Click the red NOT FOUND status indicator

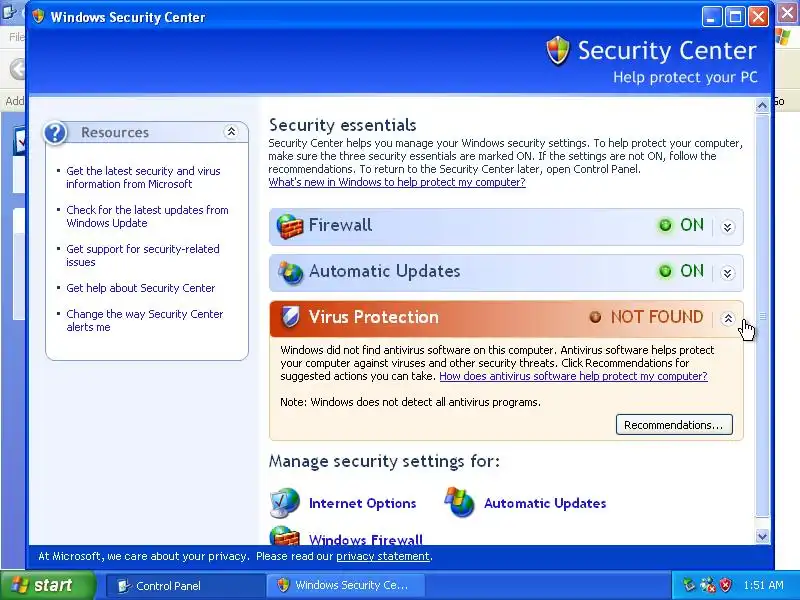pyautogui.click(x=595, y=317)
